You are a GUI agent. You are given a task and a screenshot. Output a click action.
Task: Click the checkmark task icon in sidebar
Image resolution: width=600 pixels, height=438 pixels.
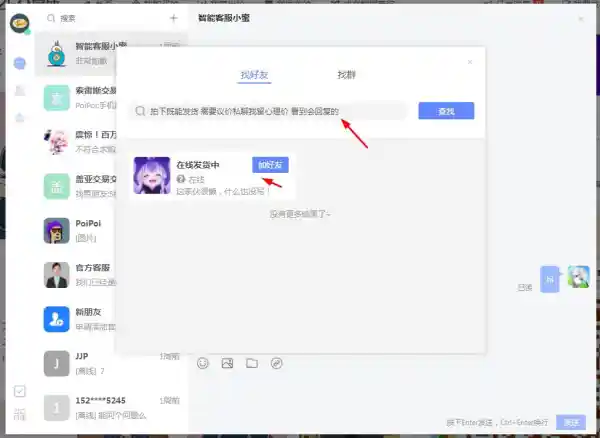[19, 391]
